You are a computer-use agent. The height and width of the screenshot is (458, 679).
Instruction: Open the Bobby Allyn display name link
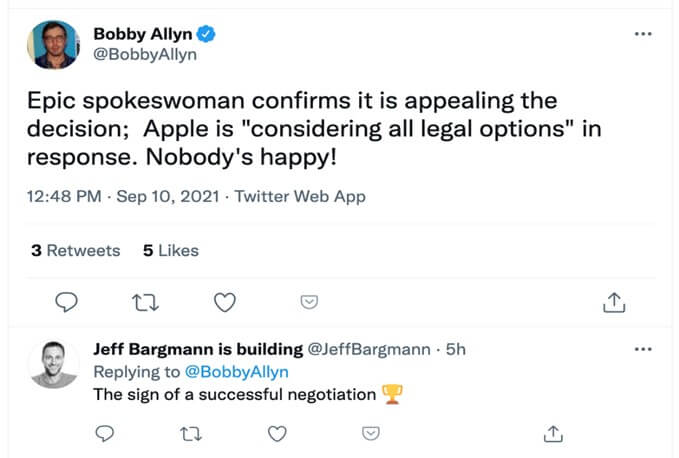(143, 34)
